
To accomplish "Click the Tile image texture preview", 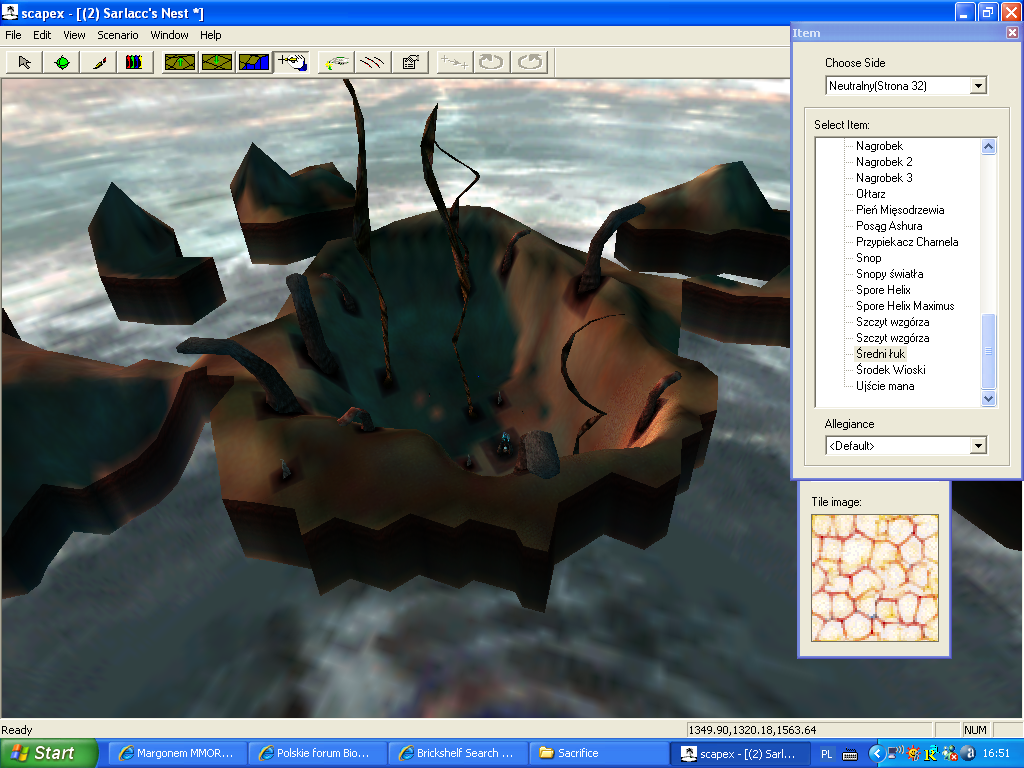I will 874,578.
